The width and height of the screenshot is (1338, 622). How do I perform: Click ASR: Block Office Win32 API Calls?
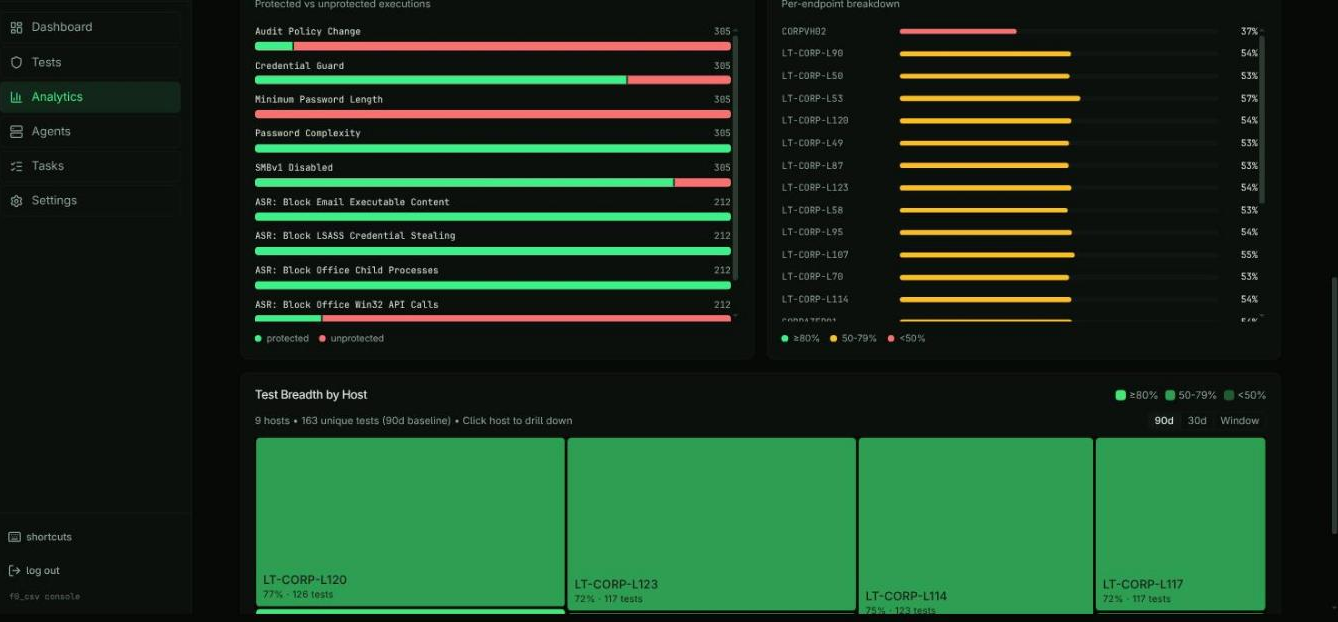point(346,305)
